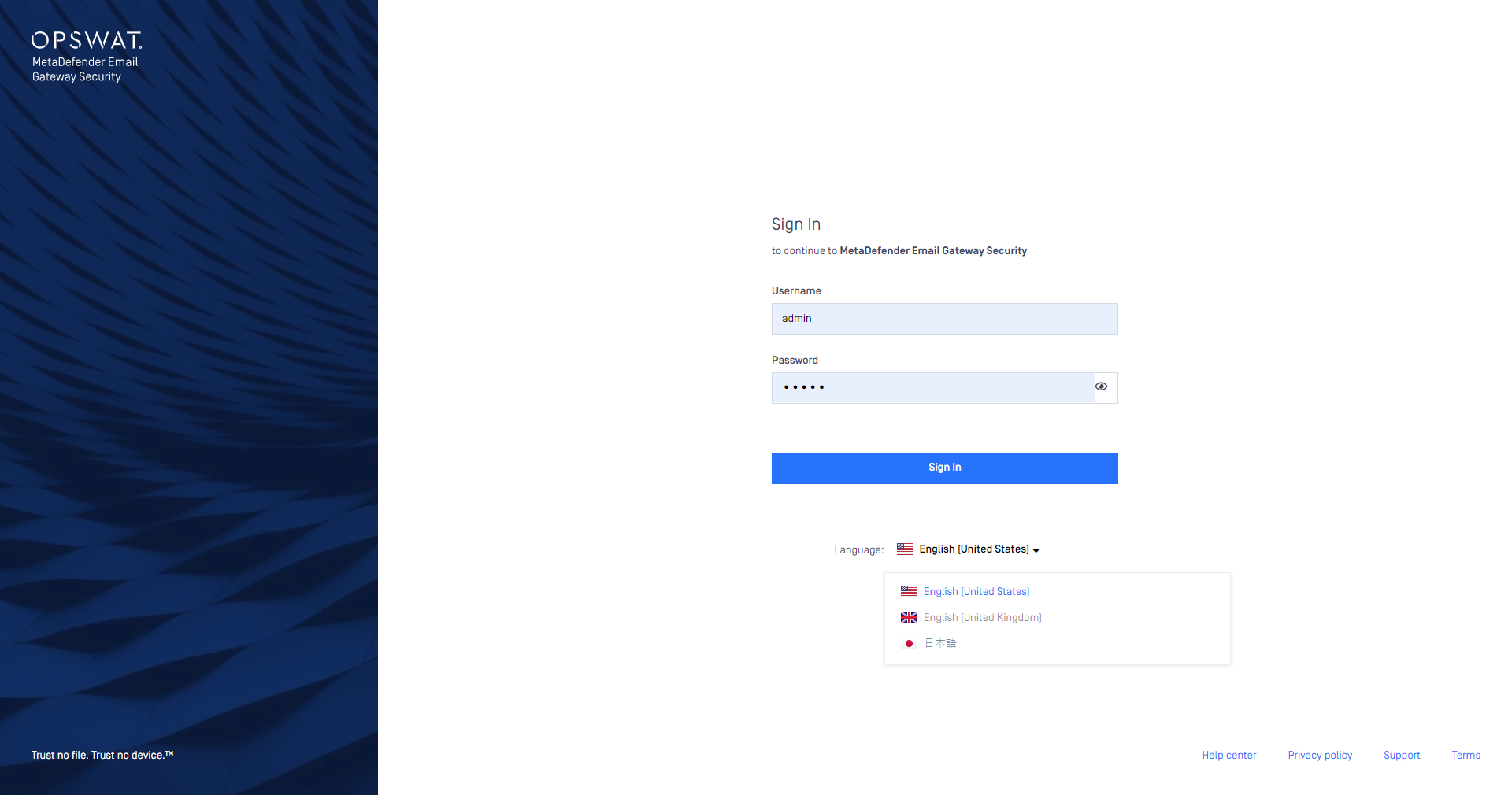The image size is (1512, 795).
Task: Click the Username input field
Action: pyautogui.click(x=944, y=319)
